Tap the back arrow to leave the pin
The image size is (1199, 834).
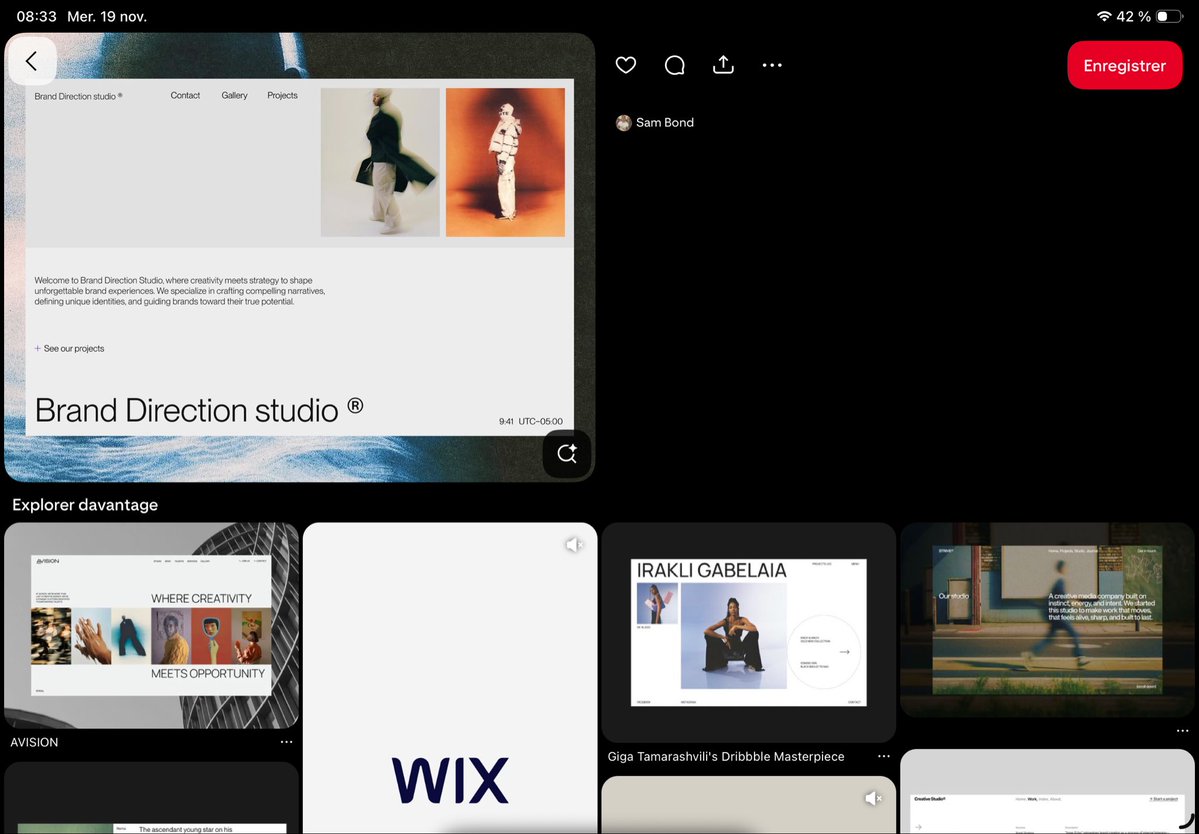tap(32, 61)
